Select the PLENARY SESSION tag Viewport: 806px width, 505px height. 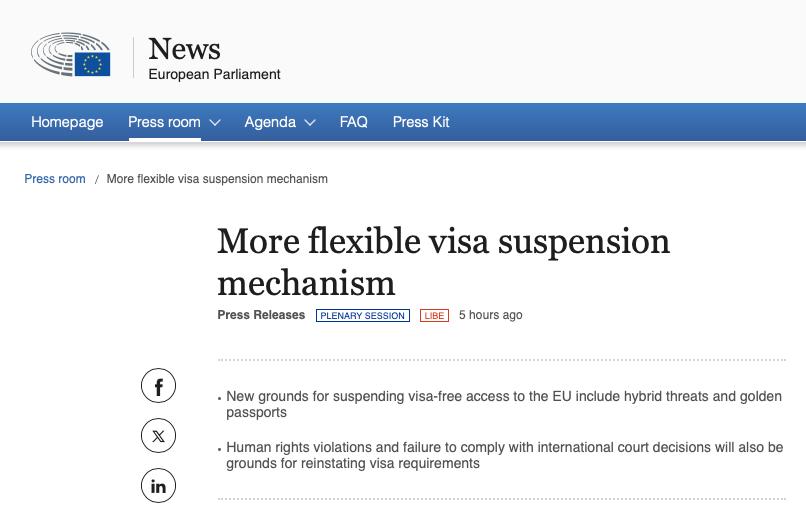362,315
